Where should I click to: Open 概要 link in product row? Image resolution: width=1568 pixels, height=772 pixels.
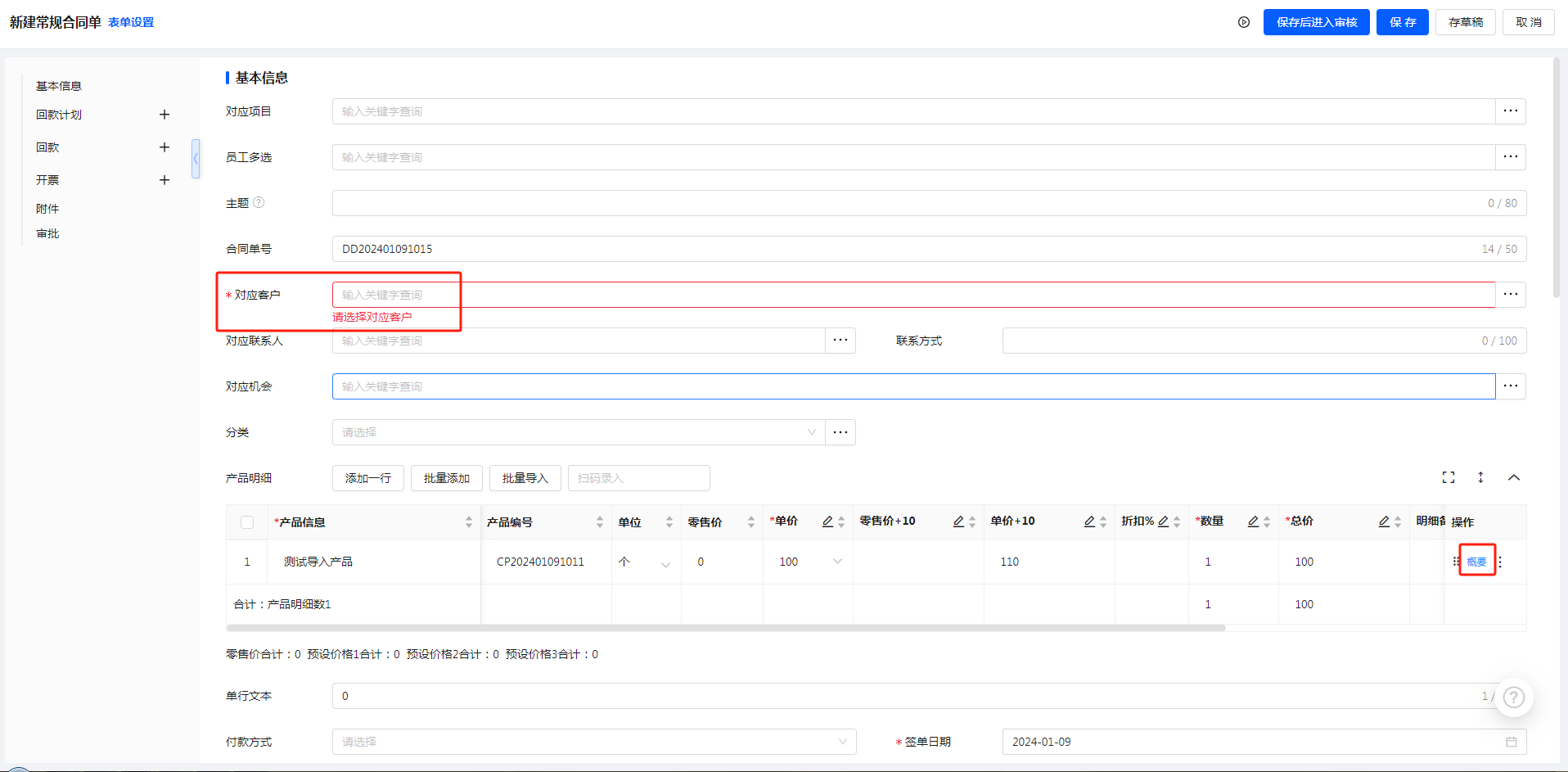coord(1477,562)
